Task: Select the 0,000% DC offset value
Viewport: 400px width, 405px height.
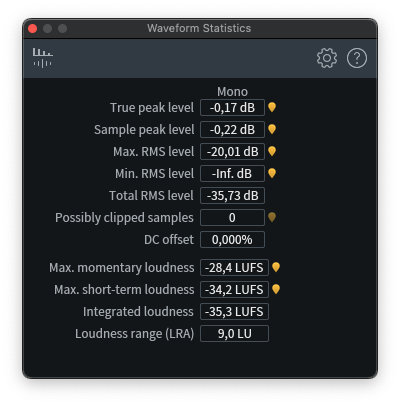Action: point(232,239)
